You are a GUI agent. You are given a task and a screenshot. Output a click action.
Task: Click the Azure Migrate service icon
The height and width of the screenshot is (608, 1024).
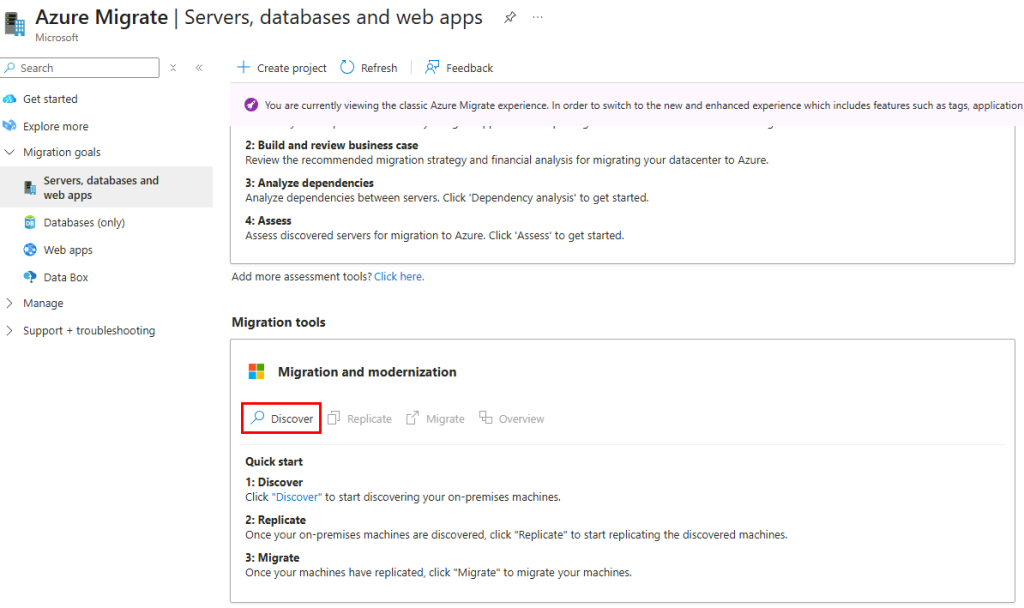(x=14, y=24)
